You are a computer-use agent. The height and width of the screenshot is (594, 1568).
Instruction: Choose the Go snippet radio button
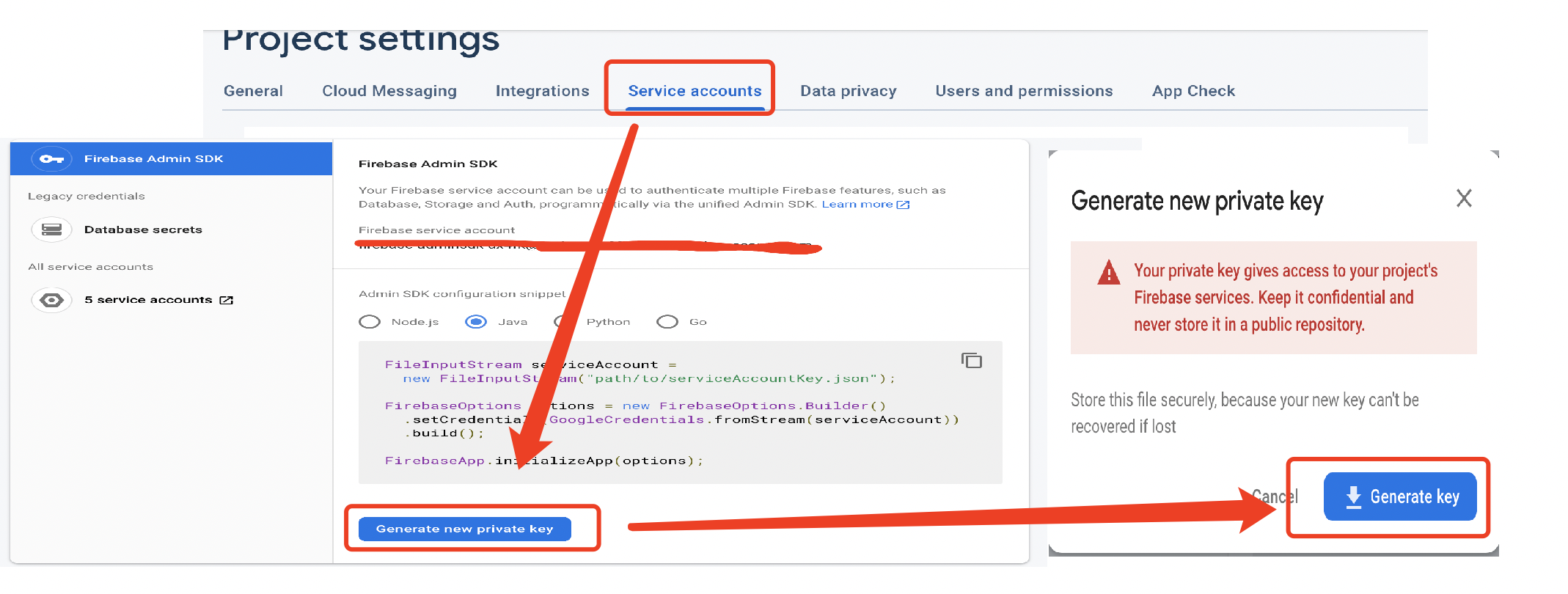tap(667, 322)
